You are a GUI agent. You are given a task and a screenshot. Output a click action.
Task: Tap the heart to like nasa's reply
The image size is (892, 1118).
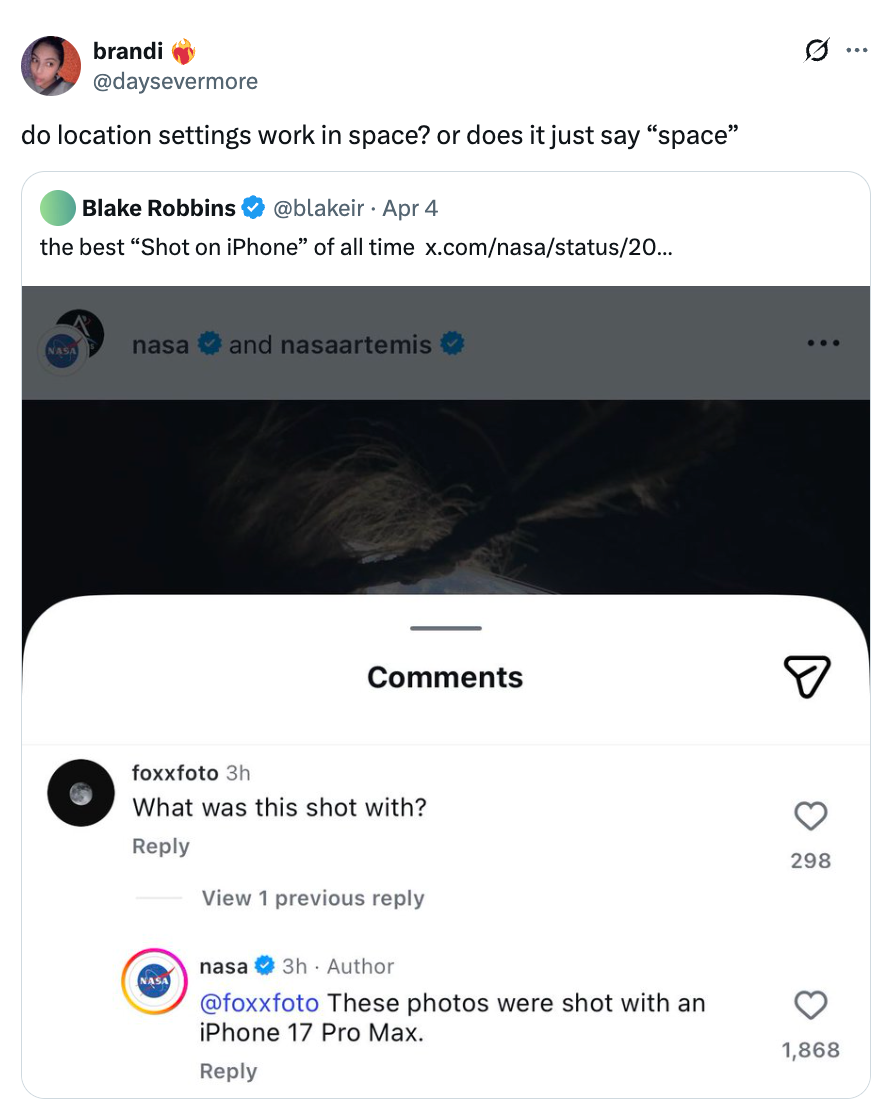pyautogui.click(x=810, y=1004)
